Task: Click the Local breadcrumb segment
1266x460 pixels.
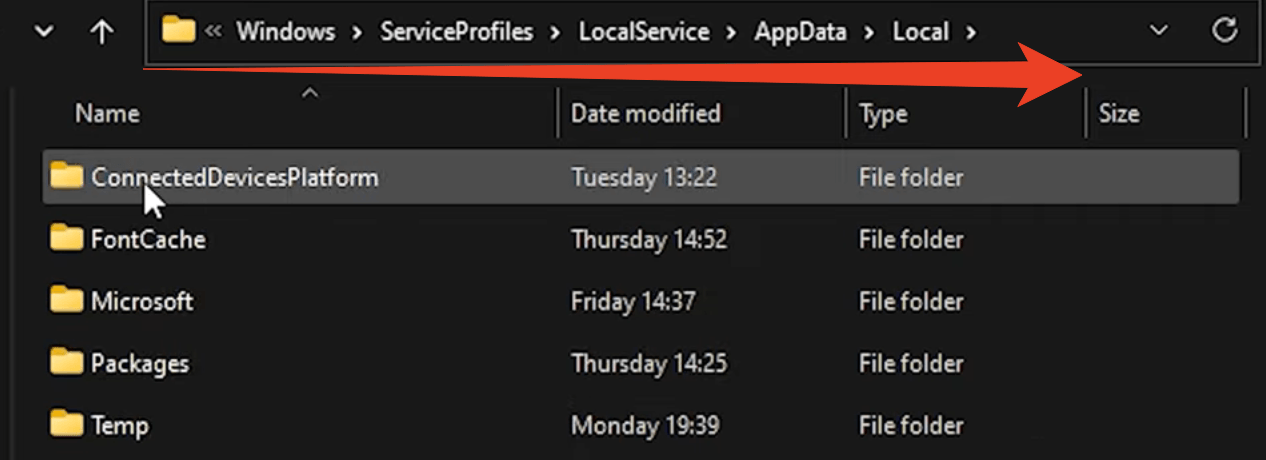Action: coord(920,32)
